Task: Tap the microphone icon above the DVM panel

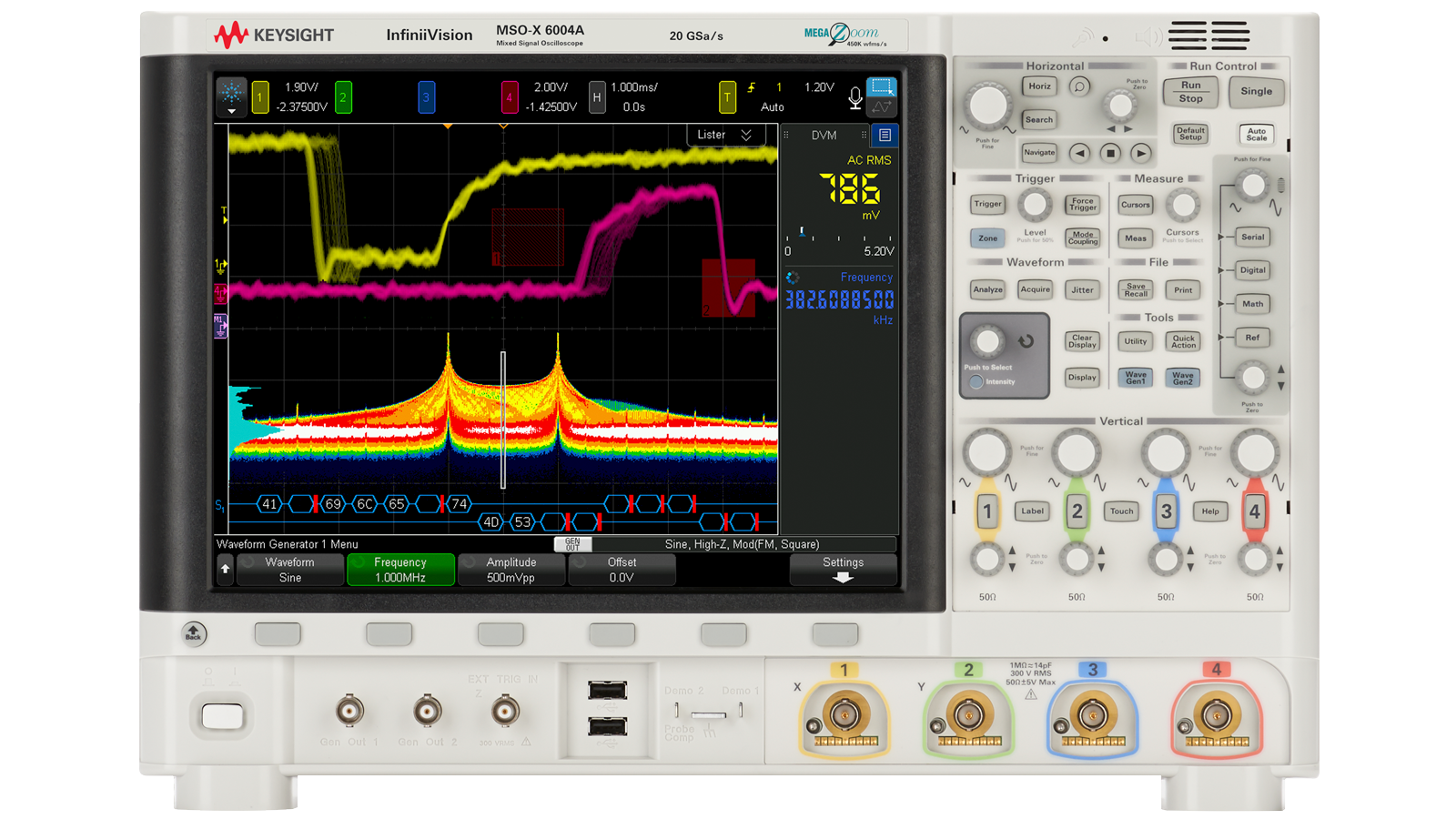Action: 855,97
